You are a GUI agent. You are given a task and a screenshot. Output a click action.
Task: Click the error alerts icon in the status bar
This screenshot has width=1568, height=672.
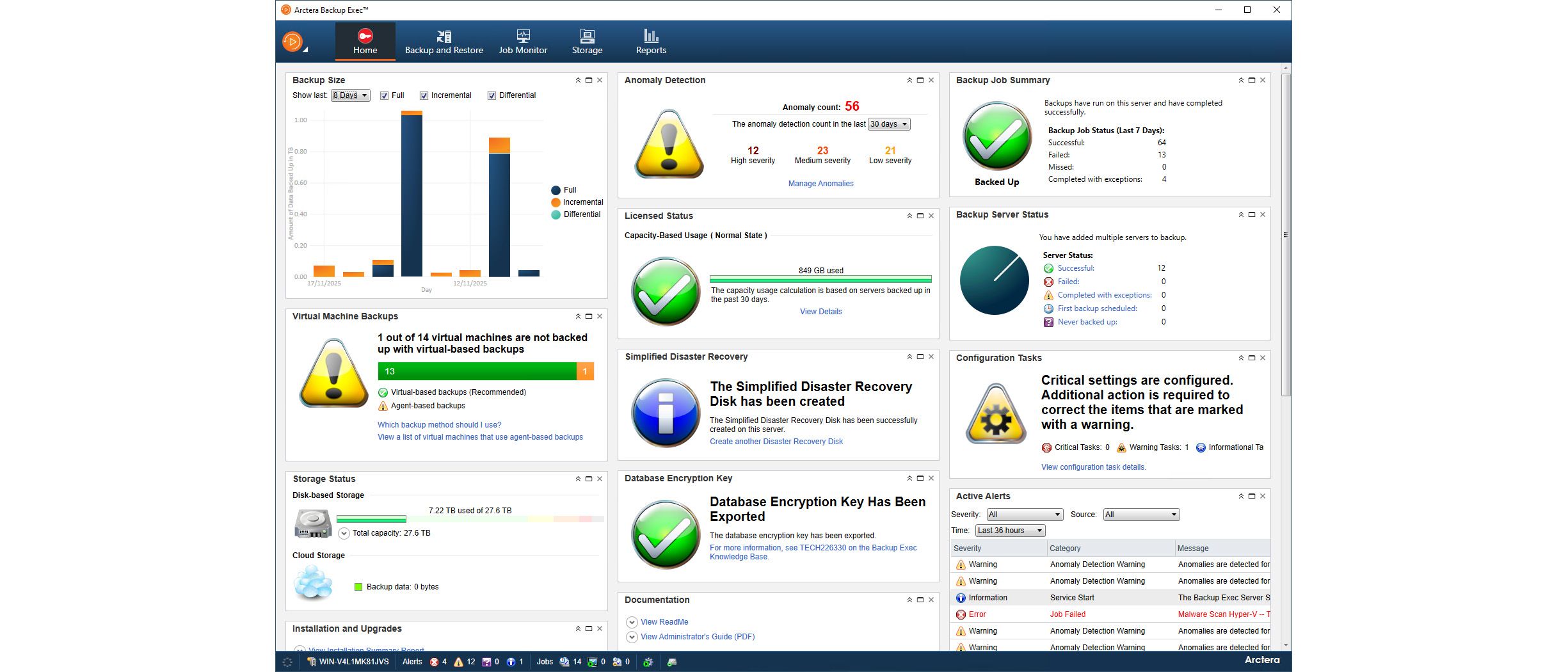click(x=435, y=661)
